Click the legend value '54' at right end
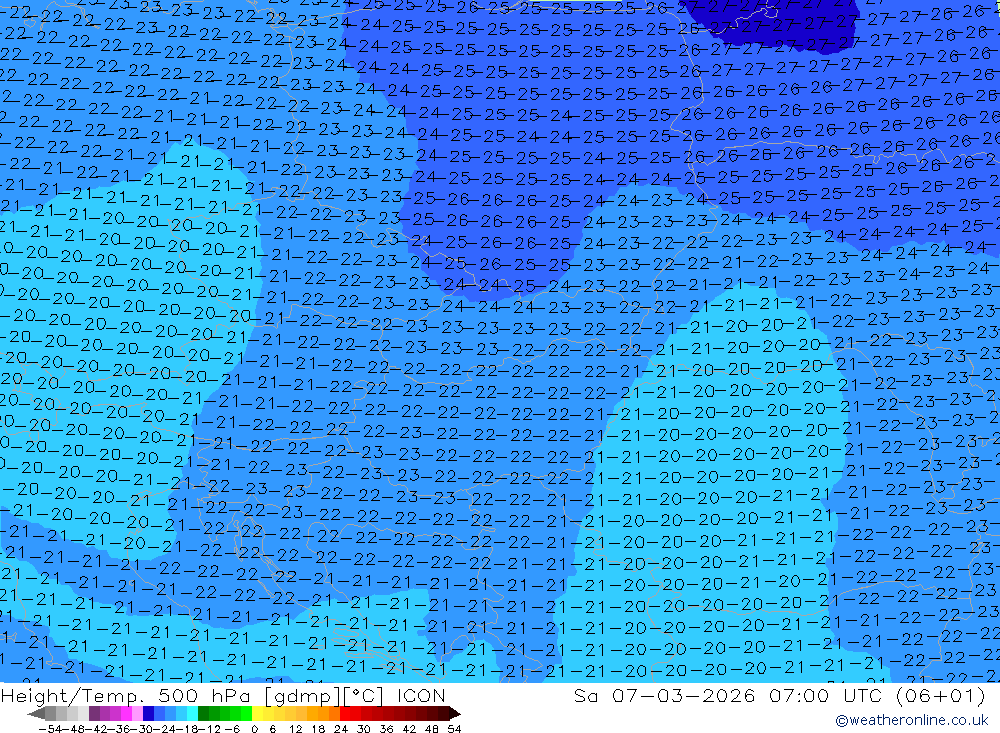 (x=454, y=729)
